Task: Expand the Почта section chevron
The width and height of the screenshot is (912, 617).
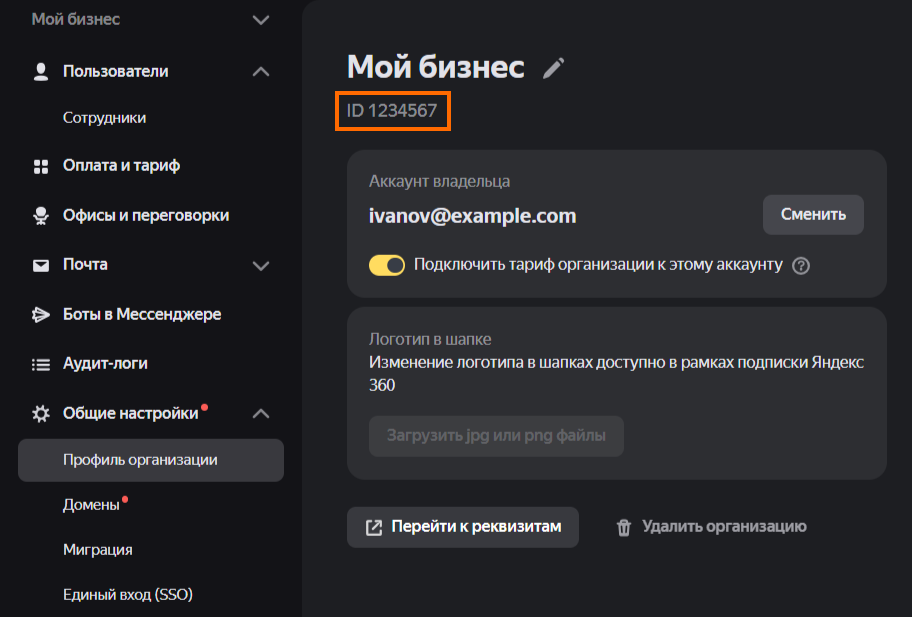Action: pyautogui.click(x=261, y=265)
